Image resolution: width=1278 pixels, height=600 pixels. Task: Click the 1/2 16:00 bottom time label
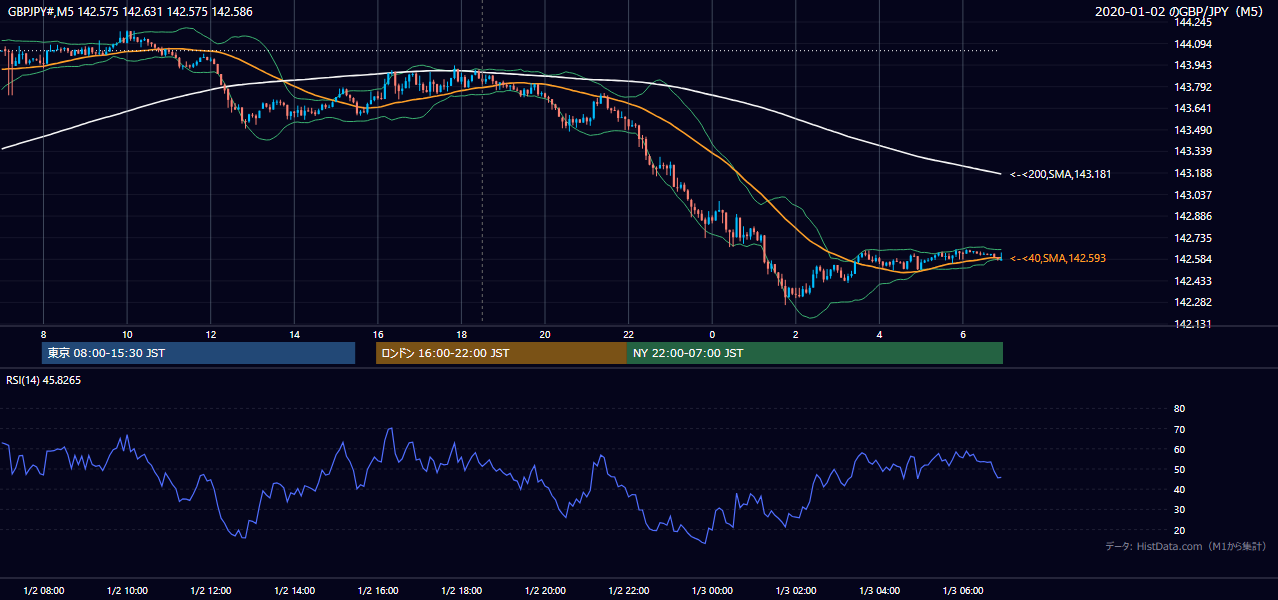(378, 591)
